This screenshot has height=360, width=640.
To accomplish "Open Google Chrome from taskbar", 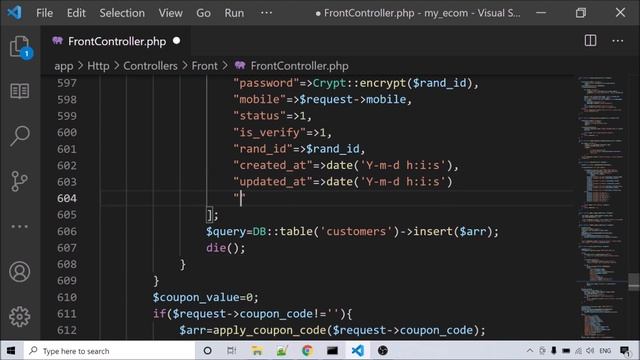I will point(307,351).
